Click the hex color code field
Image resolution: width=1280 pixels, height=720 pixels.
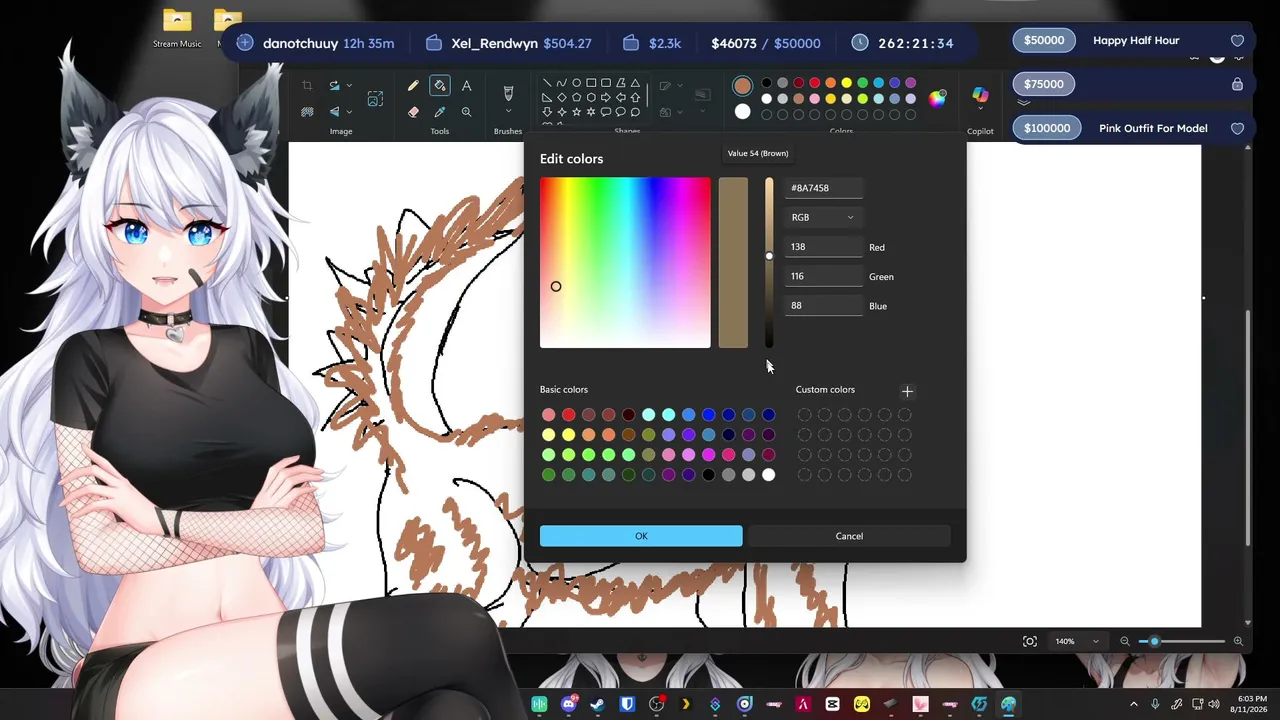pyautogui.click(x=823, y=188)
